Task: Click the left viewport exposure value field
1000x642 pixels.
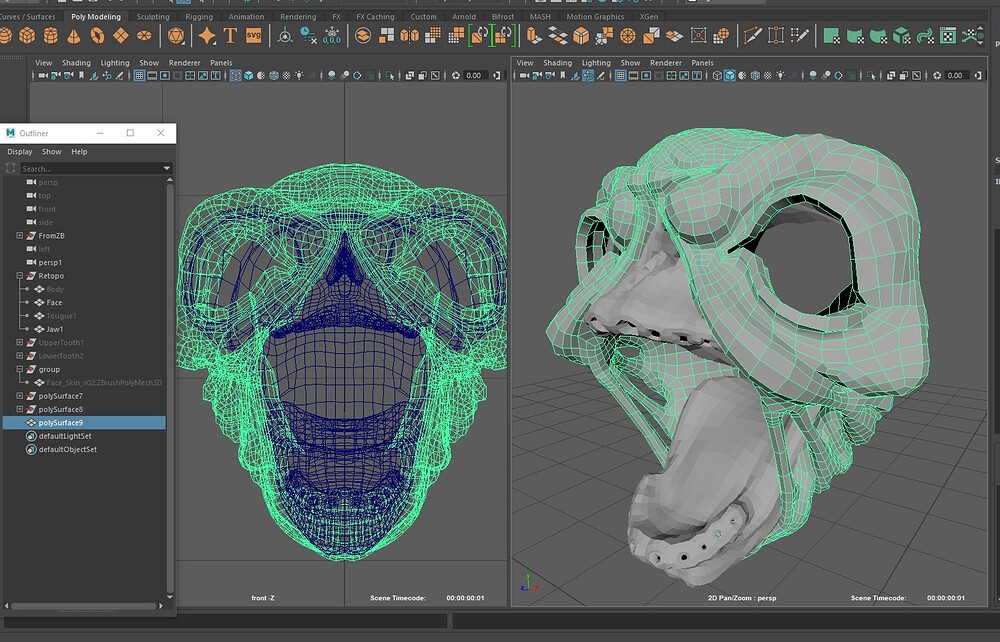Action: point(474,75)
